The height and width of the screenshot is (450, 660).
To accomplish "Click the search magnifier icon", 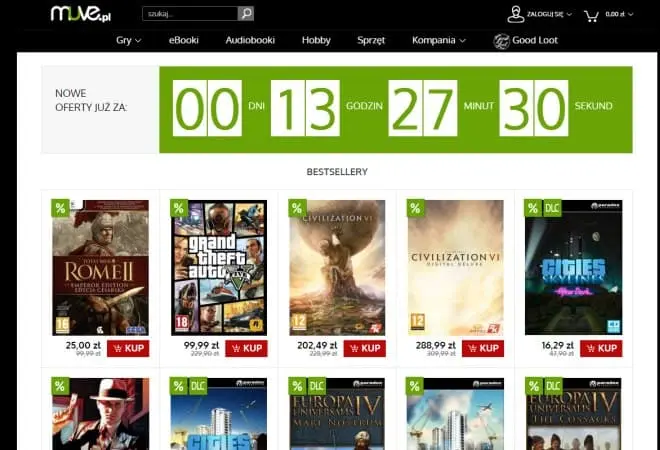I will coord(246,13).
